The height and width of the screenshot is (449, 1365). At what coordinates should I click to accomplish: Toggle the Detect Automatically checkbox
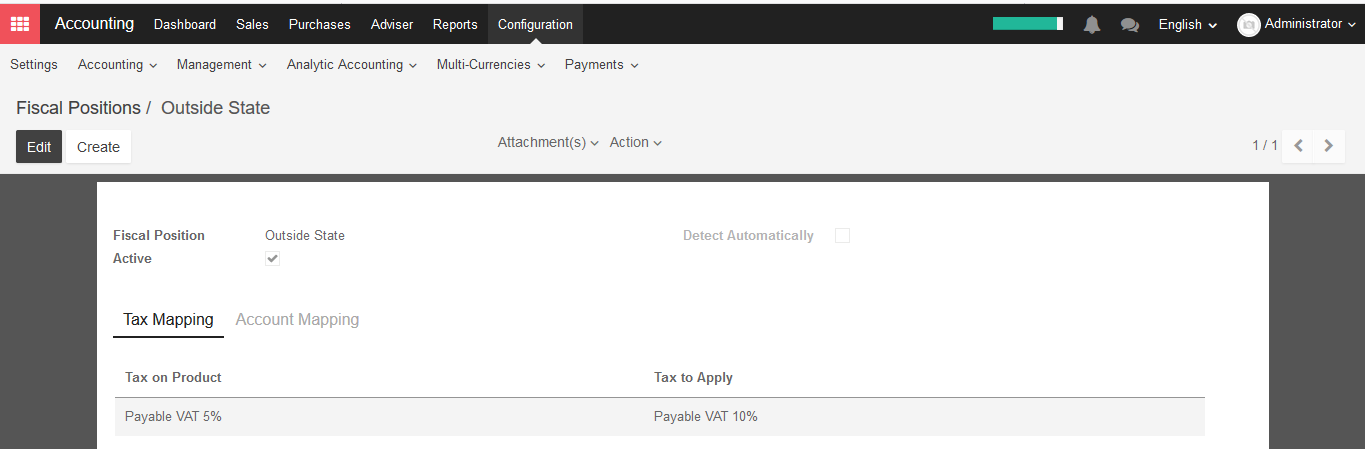[842, 235]
